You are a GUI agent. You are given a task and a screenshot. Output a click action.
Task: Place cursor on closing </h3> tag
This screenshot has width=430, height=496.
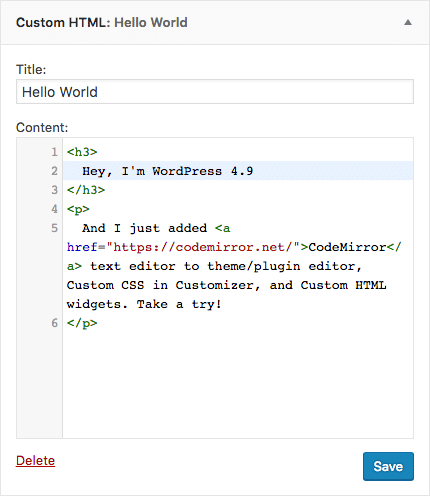point(86,190)
